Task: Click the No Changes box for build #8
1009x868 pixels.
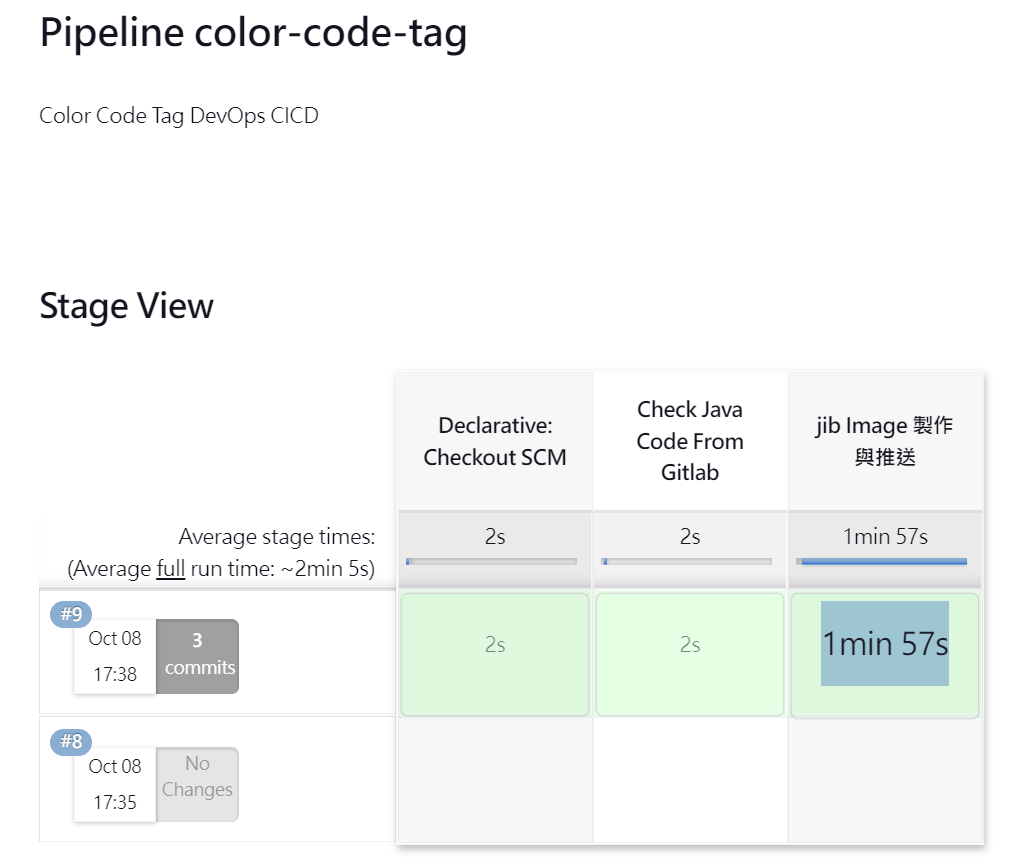Action: (197, 784)
